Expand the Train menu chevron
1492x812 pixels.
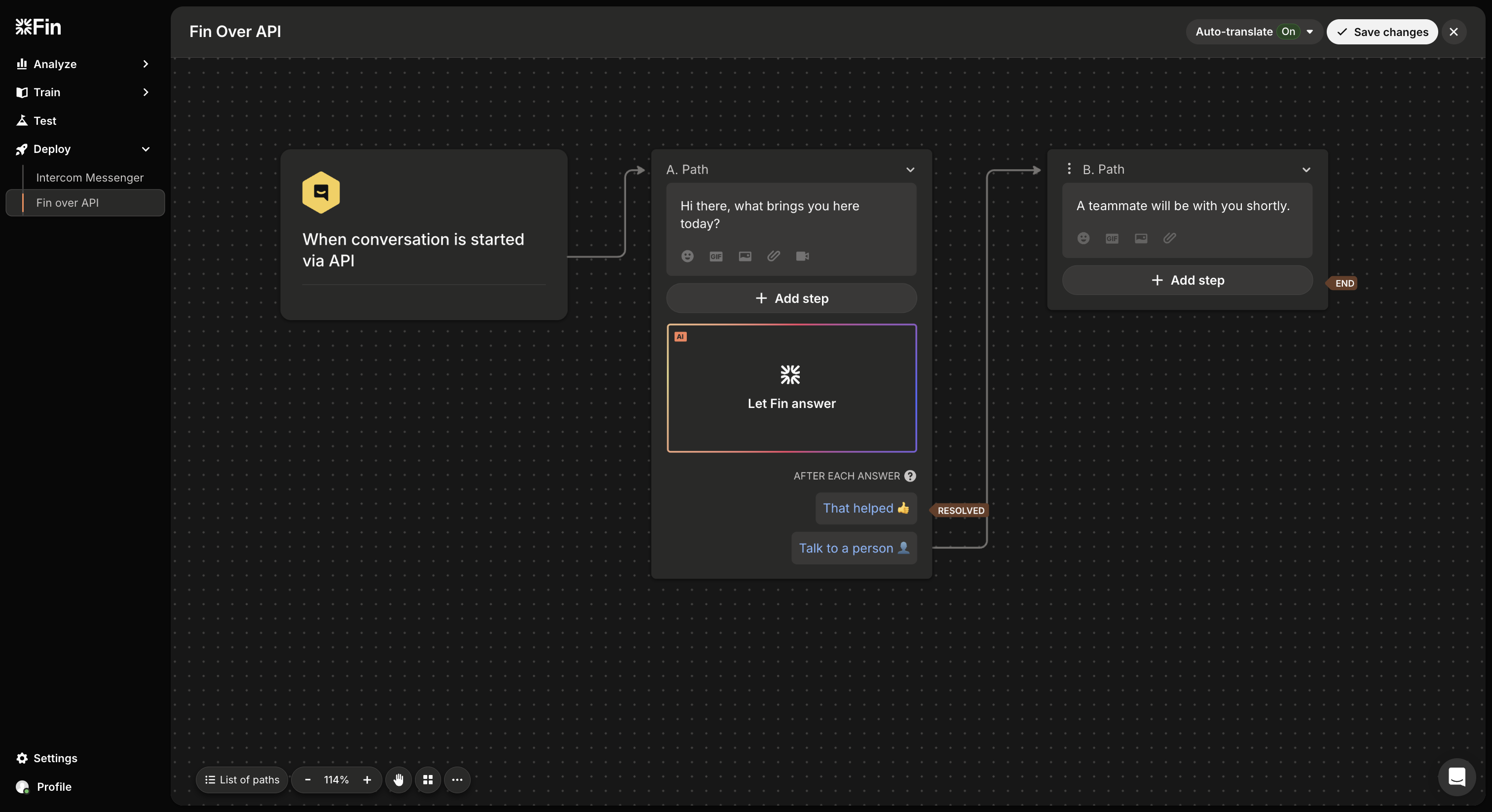pyautogui.click(x=146, y=92)
